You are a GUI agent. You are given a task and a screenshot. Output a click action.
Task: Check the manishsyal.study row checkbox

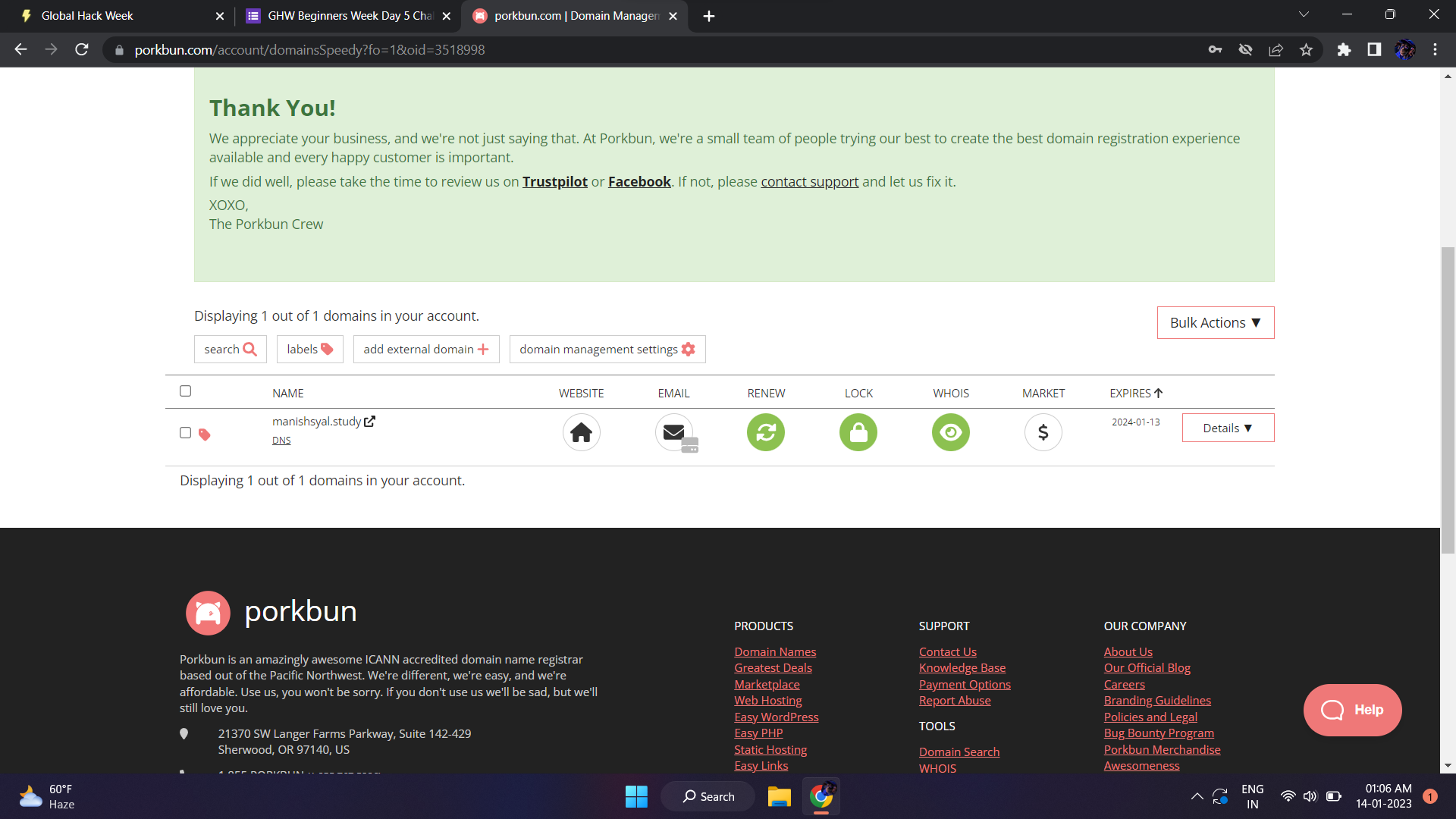point(185,433)
